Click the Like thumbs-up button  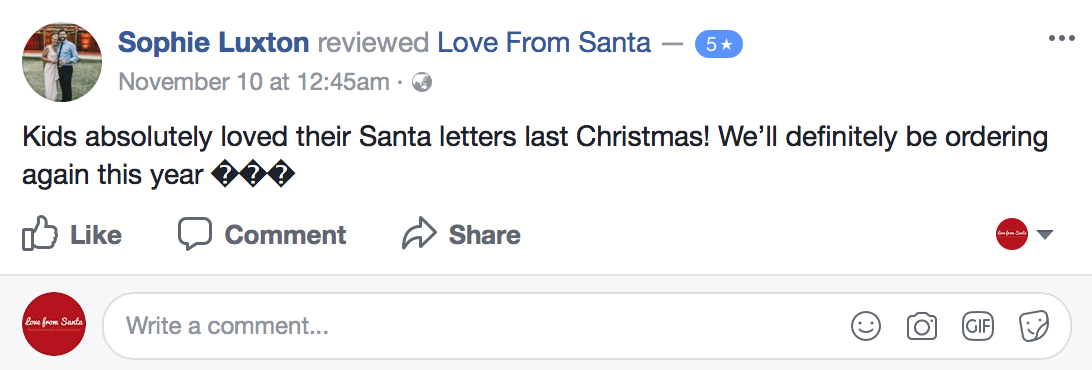click(x=72, y=234)
